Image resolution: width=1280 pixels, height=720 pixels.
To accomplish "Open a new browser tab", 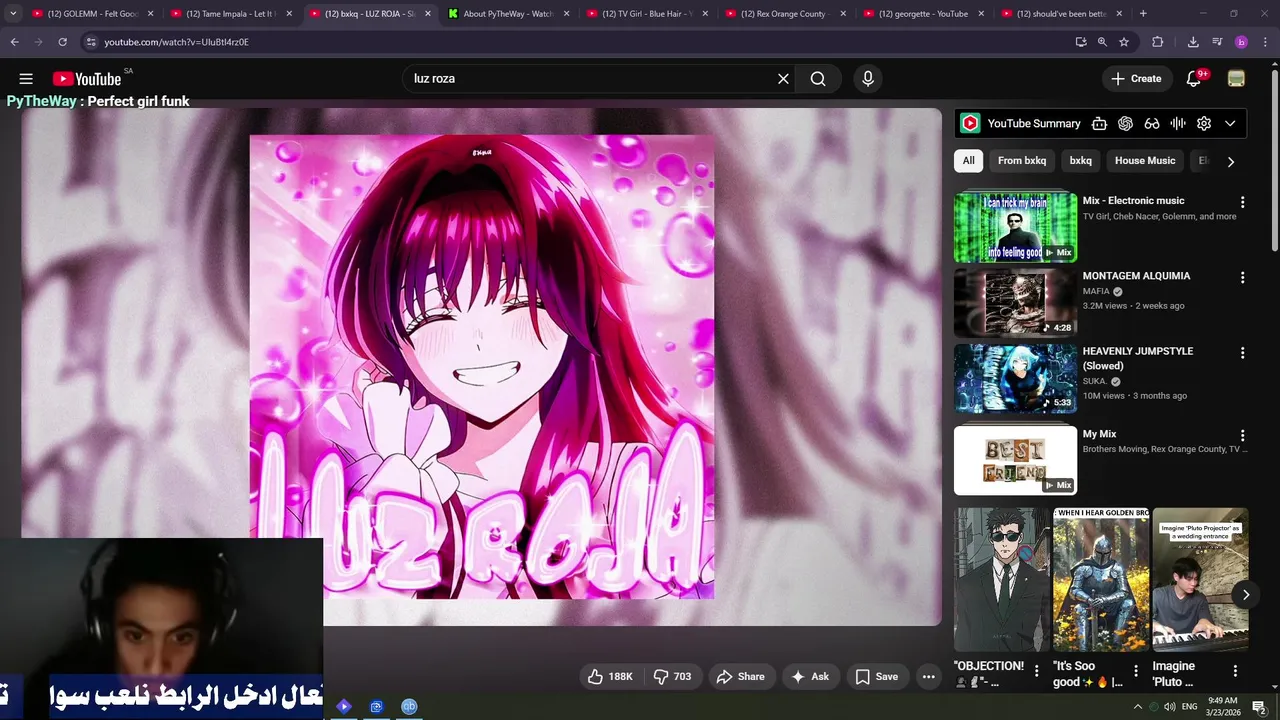I will coord(1143,14).
